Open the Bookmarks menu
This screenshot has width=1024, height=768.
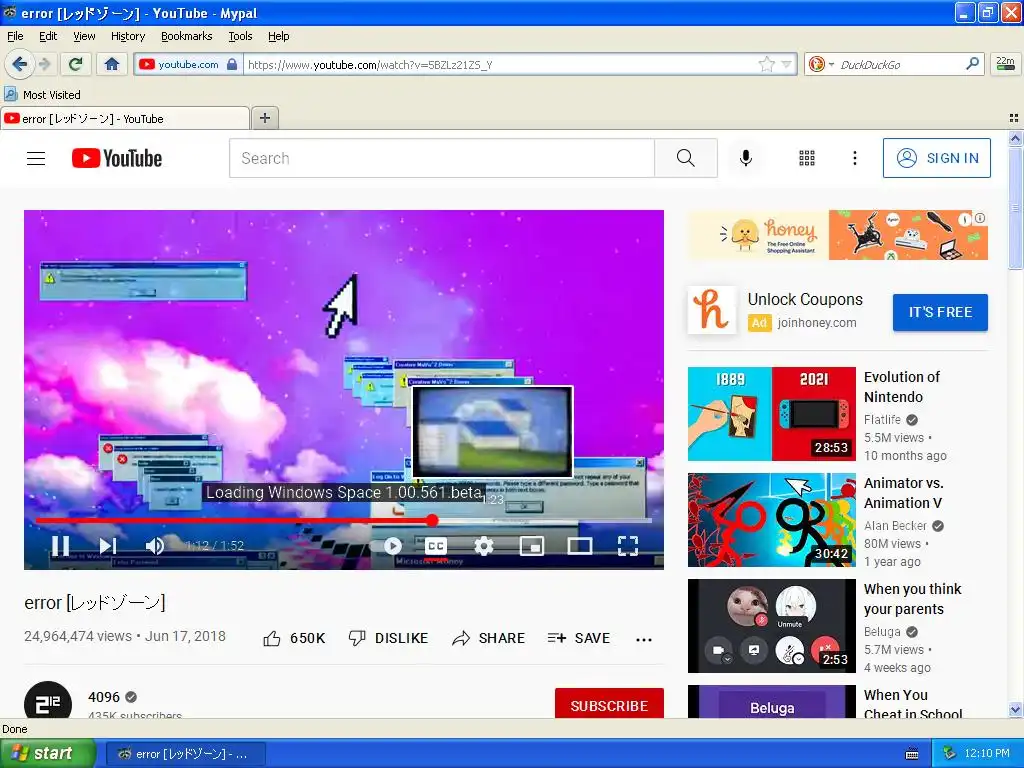pyautogui.click(x=187, y=36)
